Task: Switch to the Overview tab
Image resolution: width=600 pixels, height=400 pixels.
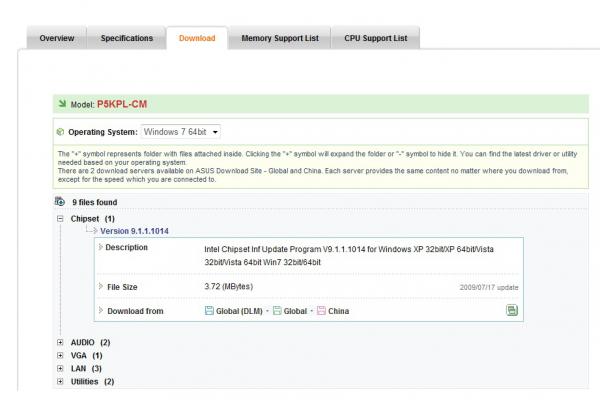Action: point(56,38)
